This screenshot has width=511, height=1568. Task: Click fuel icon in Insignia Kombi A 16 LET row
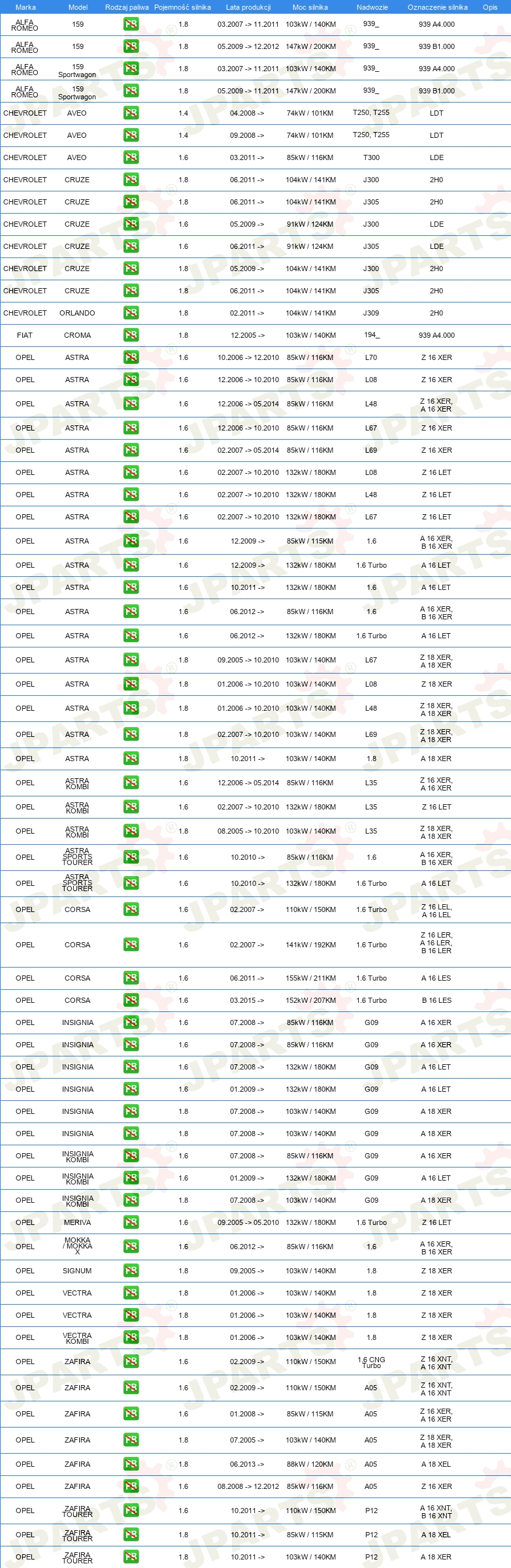[x=131, y=1178]
